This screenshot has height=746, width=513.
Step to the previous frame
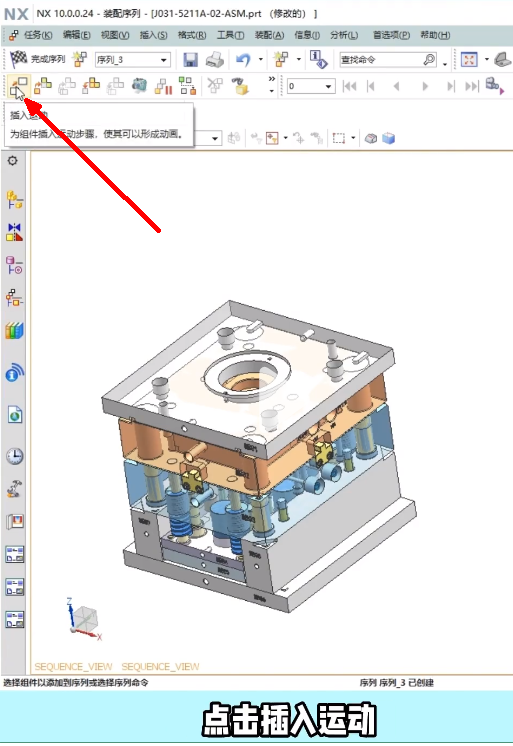point(371,86)
